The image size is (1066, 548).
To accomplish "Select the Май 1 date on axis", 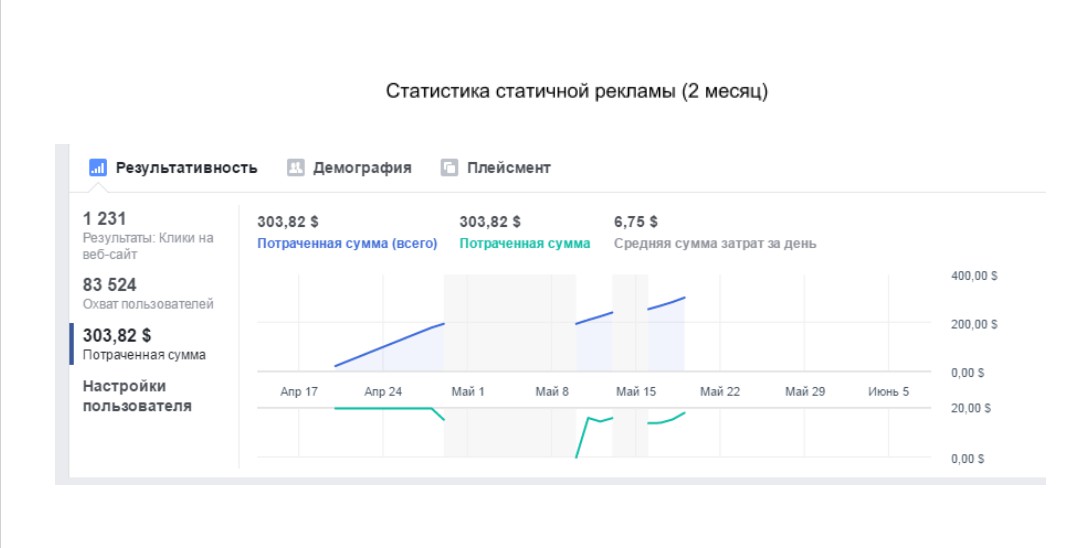I will [468, 392].
